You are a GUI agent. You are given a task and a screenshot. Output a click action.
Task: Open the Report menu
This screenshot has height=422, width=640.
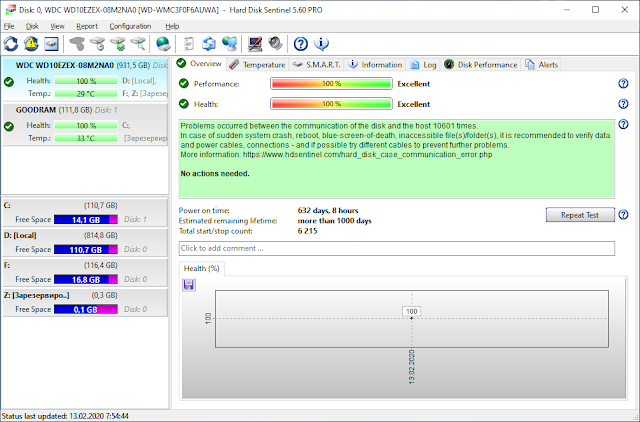click(87, 26)
